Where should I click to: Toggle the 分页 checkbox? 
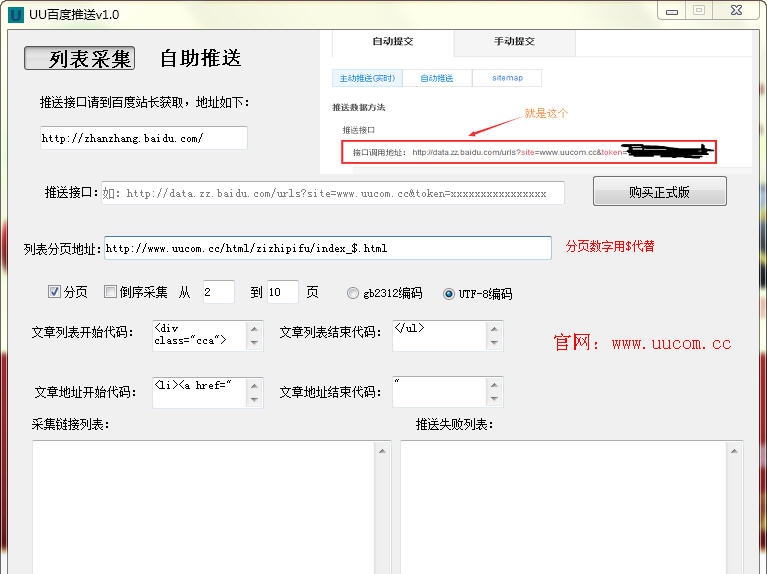point(54,292)
